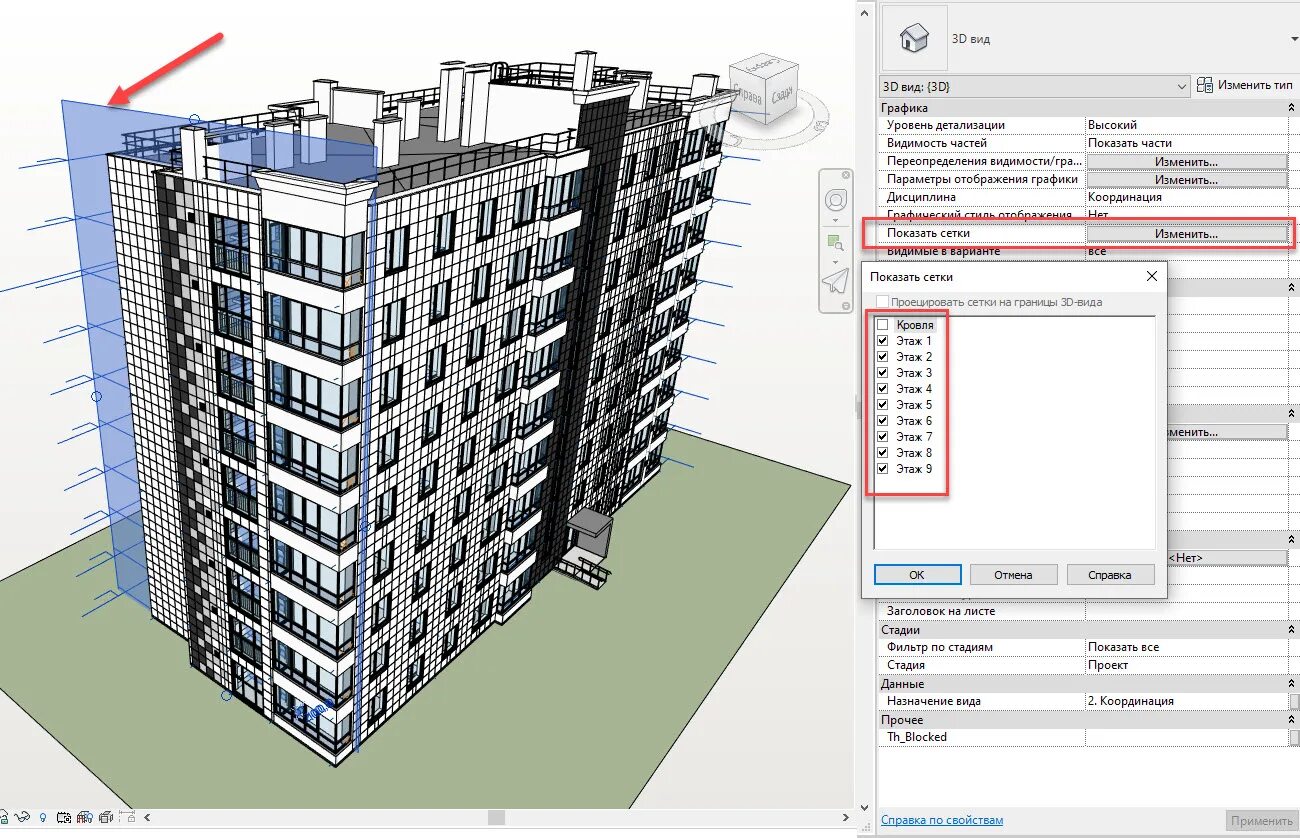Toggle the reveal hidden elements lightbulb
This screenshot has width=1300, height=838.
(x=42, y=816)
